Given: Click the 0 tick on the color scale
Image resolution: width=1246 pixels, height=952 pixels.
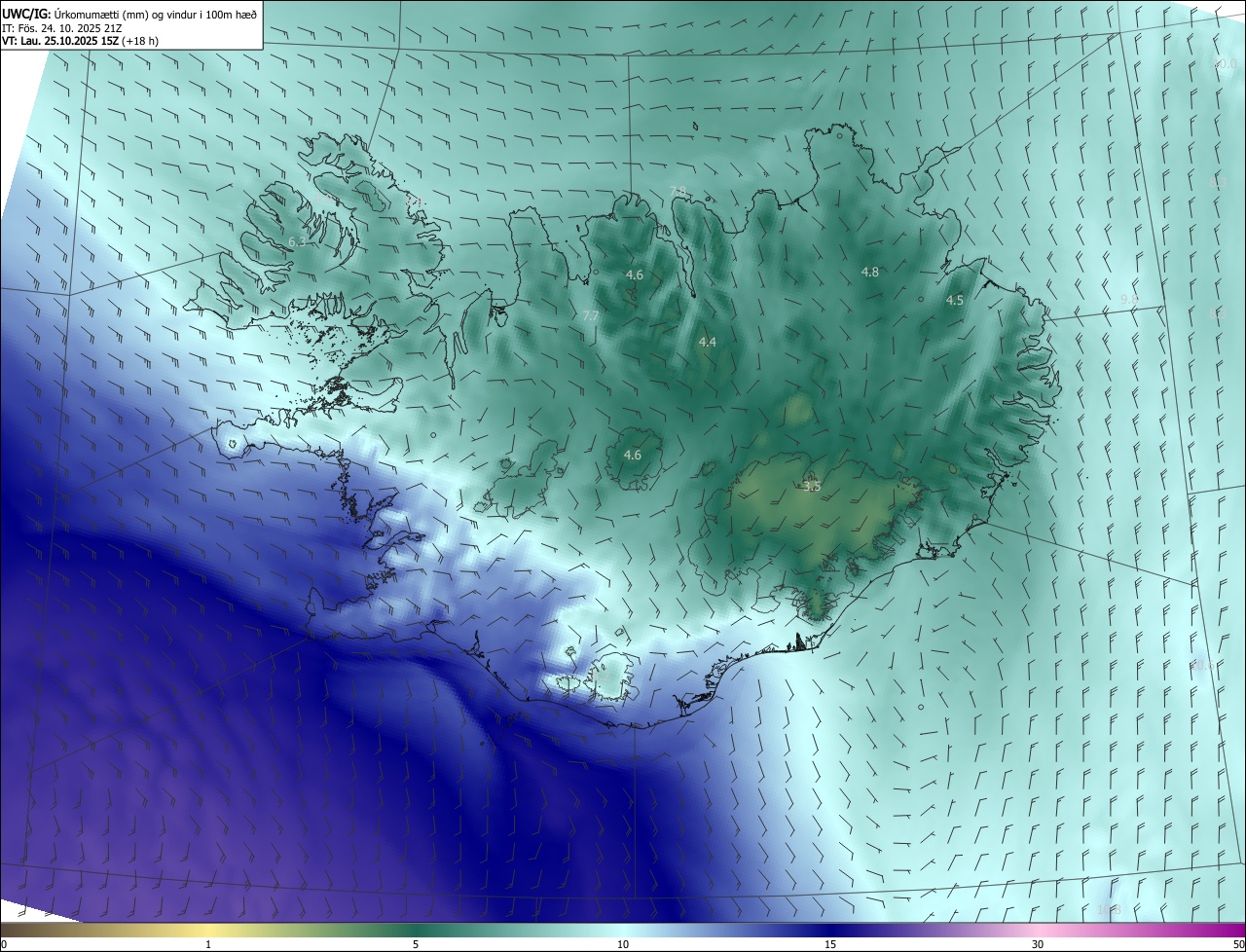Looking at the screenshot, I should 4,944.
